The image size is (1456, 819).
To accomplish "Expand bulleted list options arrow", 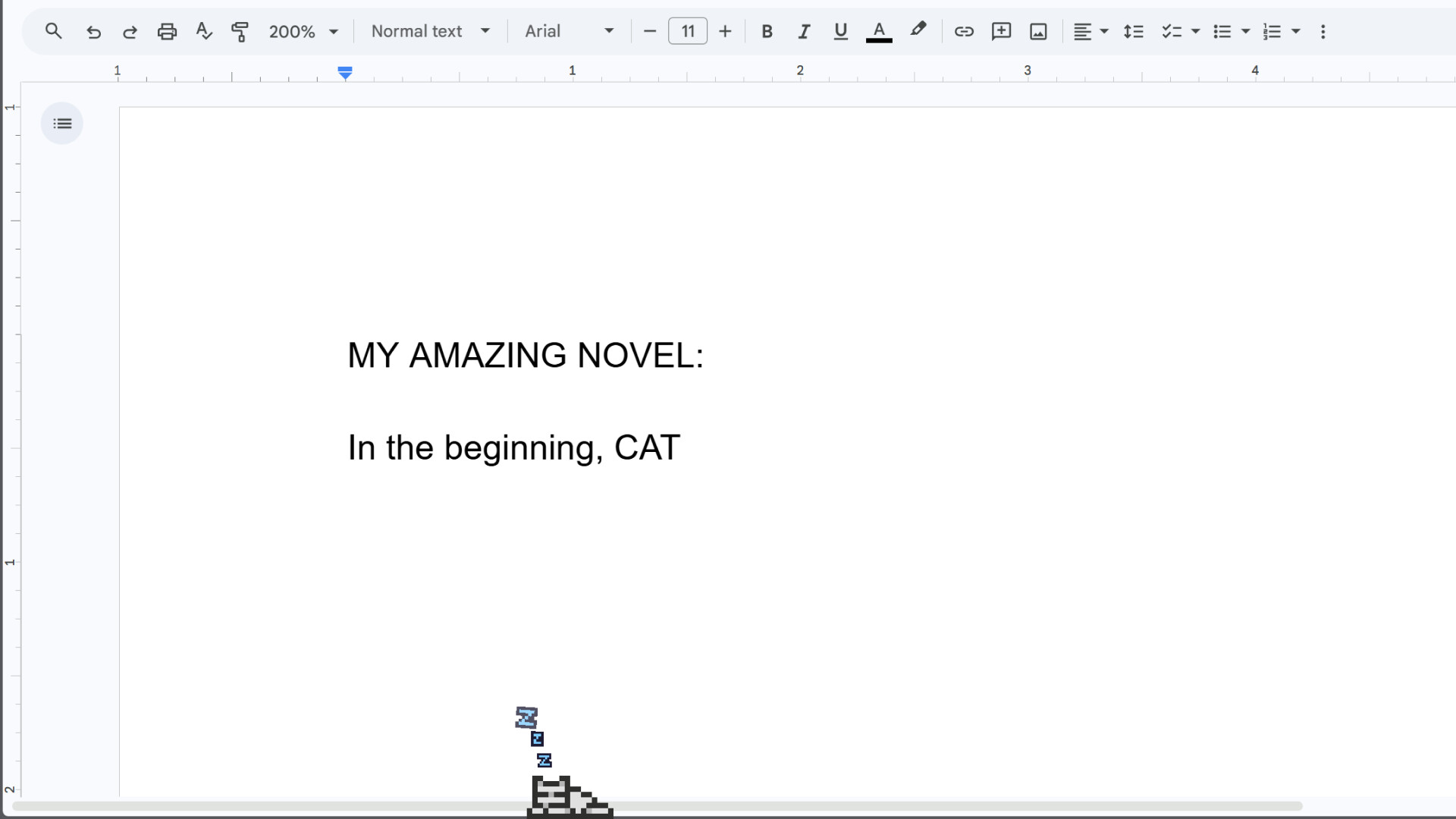I will point(1245,31).
